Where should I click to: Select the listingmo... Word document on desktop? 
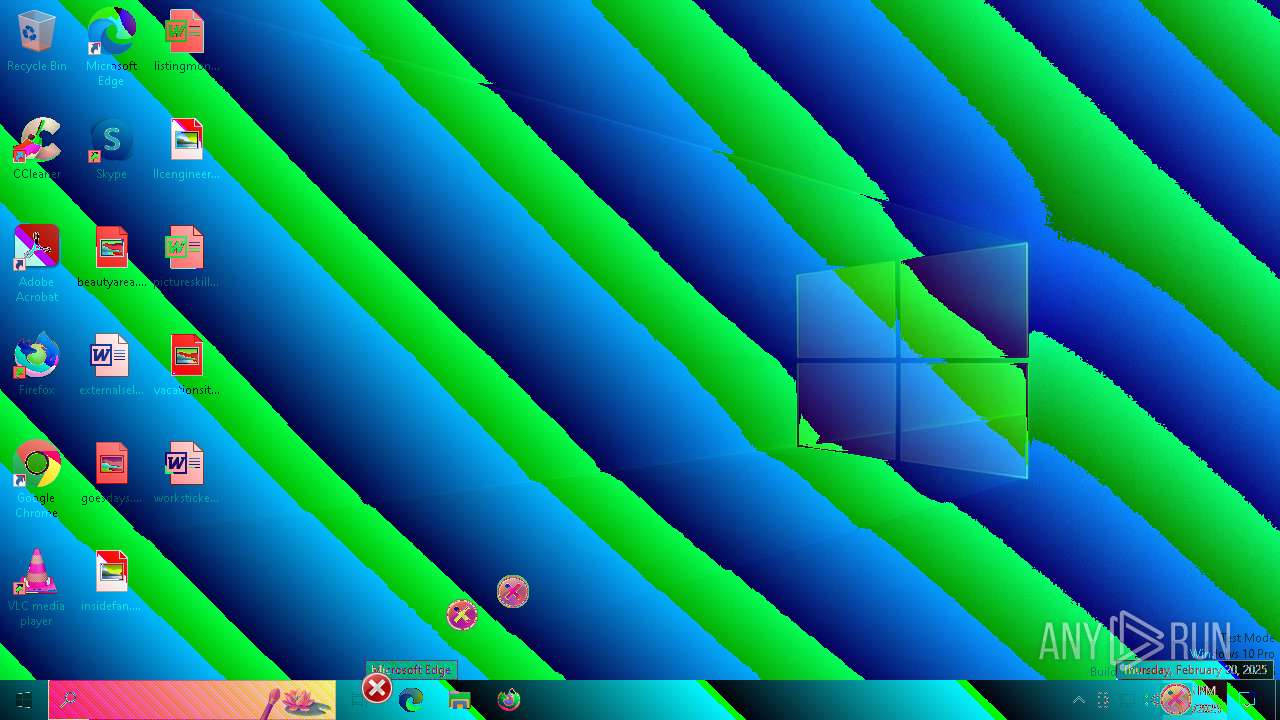[186, 41]
